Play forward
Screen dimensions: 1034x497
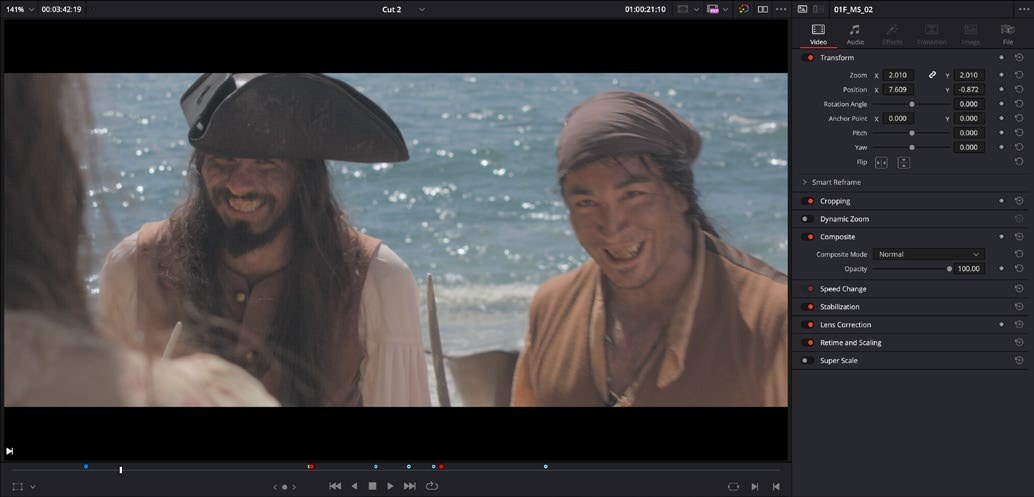tap(390, 486)
